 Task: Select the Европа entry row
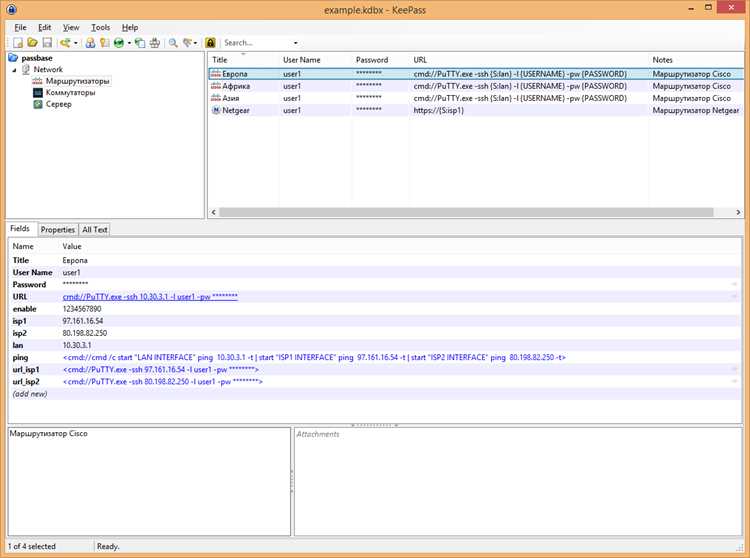click(x=476, y=74)
